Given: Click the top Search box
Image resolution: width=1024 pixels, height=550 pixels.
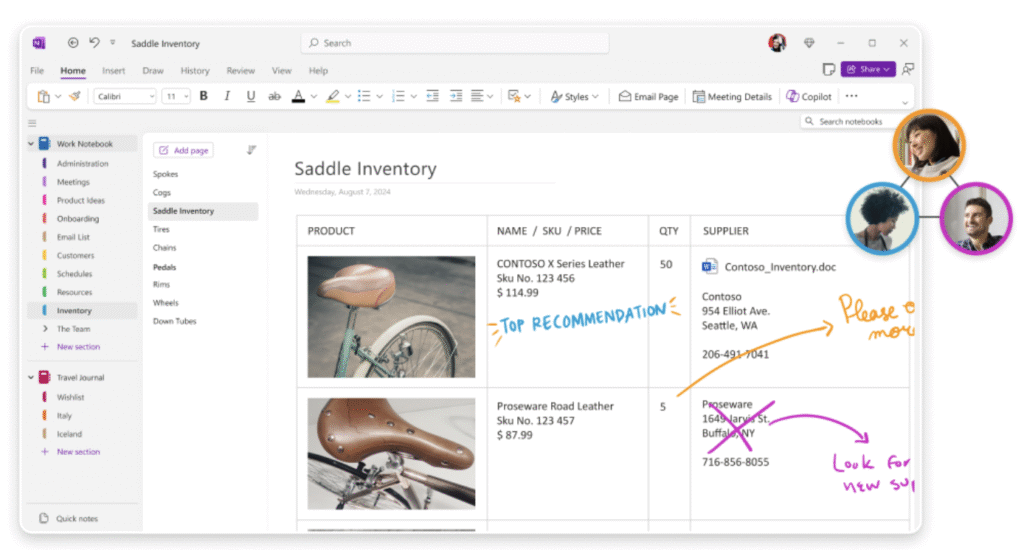Looking at the screenshot, I should (x=455, y=43).
